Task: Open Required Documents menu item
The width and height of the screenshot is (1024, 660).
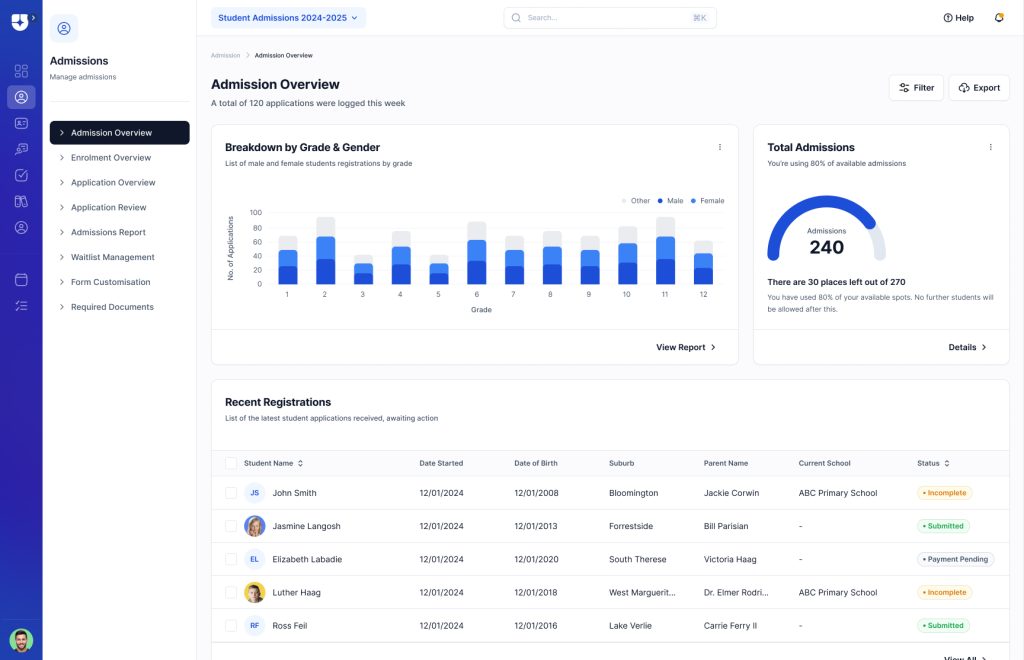Action: coord(120,306)
